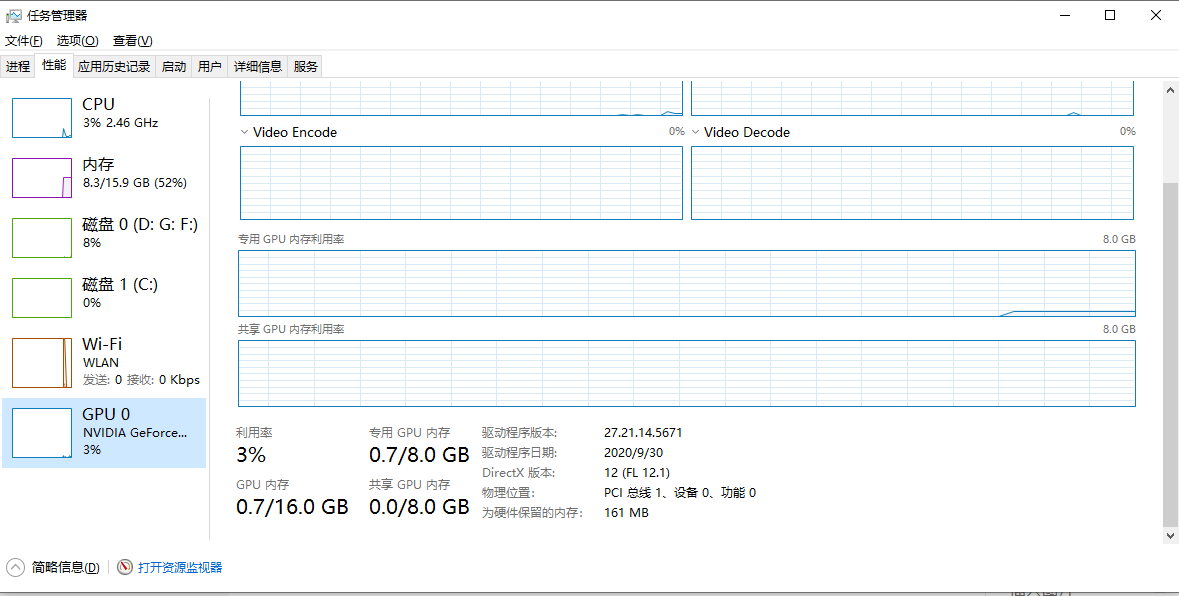
Task: Switch to the 进程 tab
Action: tap(18, 66)
